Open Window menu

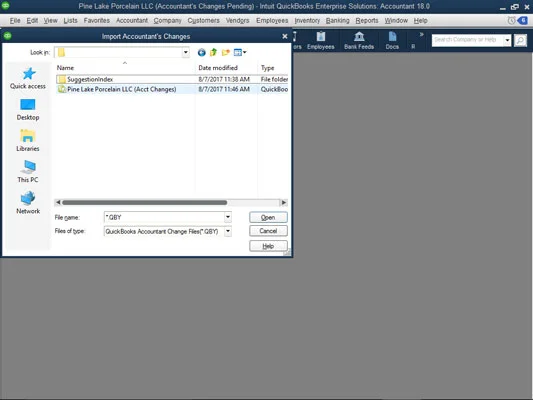pyautogui.click(x=396, y=21)
